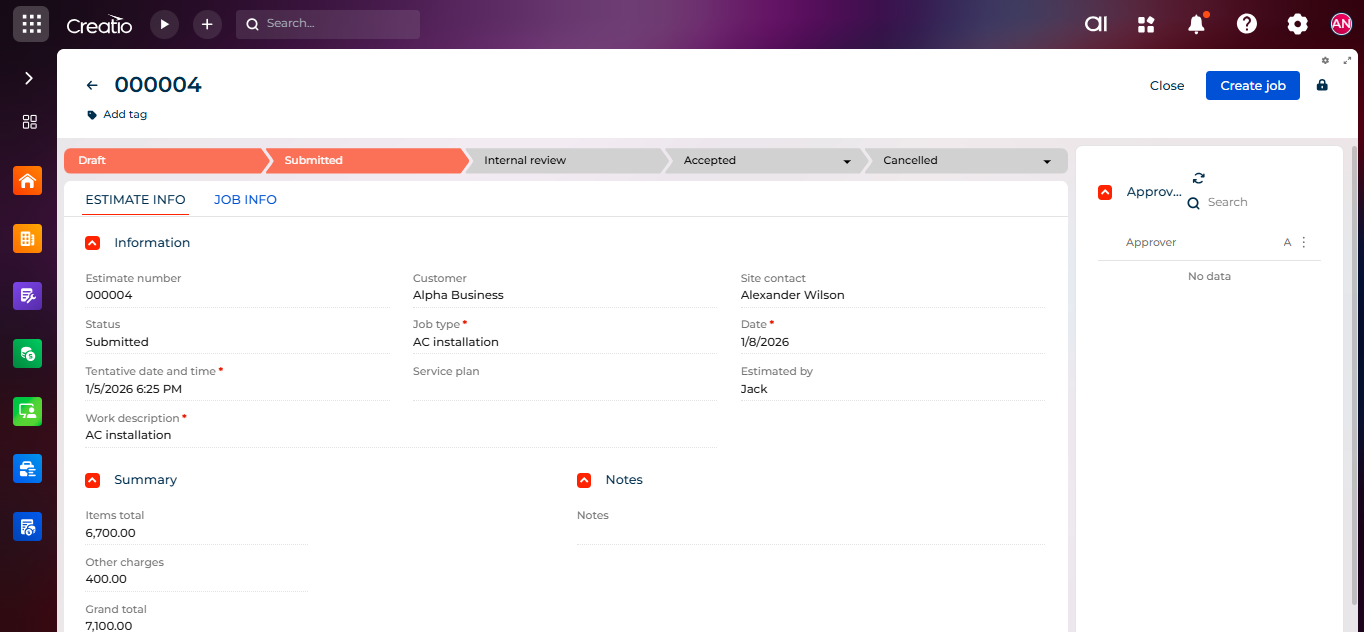Screen dimensions: 1364x632
Task: Click the Close button
Action: (x=1166, y=85)
